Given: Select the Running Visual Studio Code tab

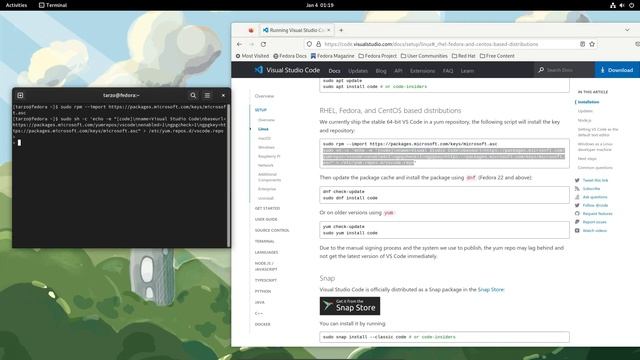Looking at the screenshot, I should click(297, 30).
